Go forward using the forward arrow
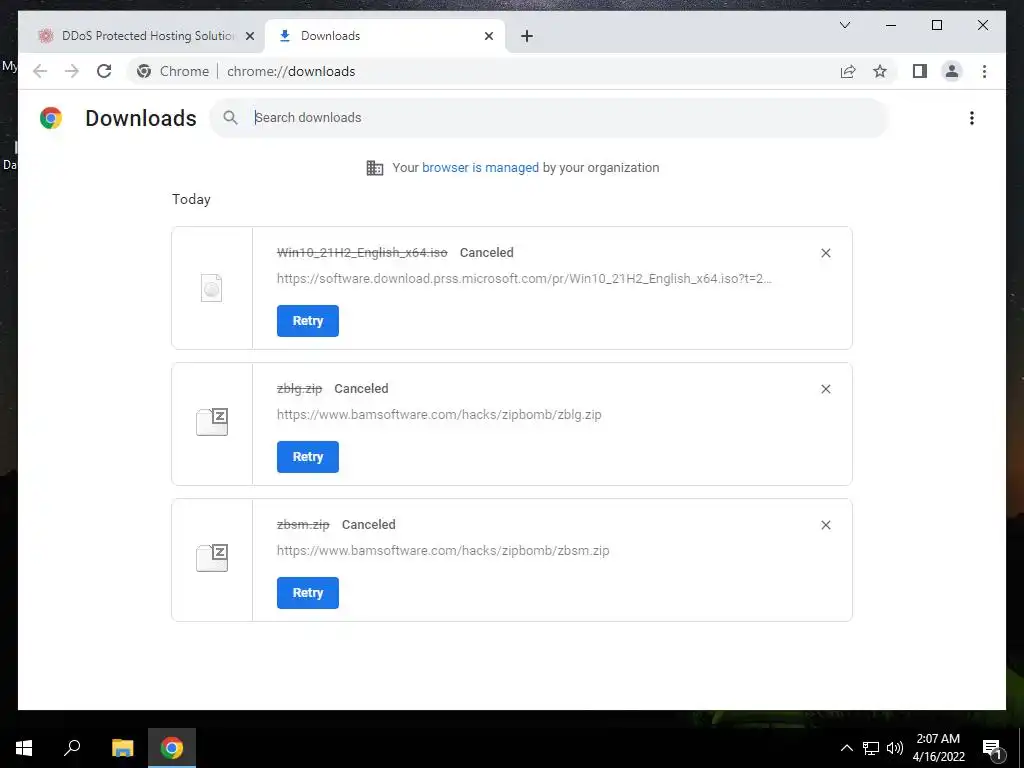Viewport: 1024px width, 768px height. point(72,71)
